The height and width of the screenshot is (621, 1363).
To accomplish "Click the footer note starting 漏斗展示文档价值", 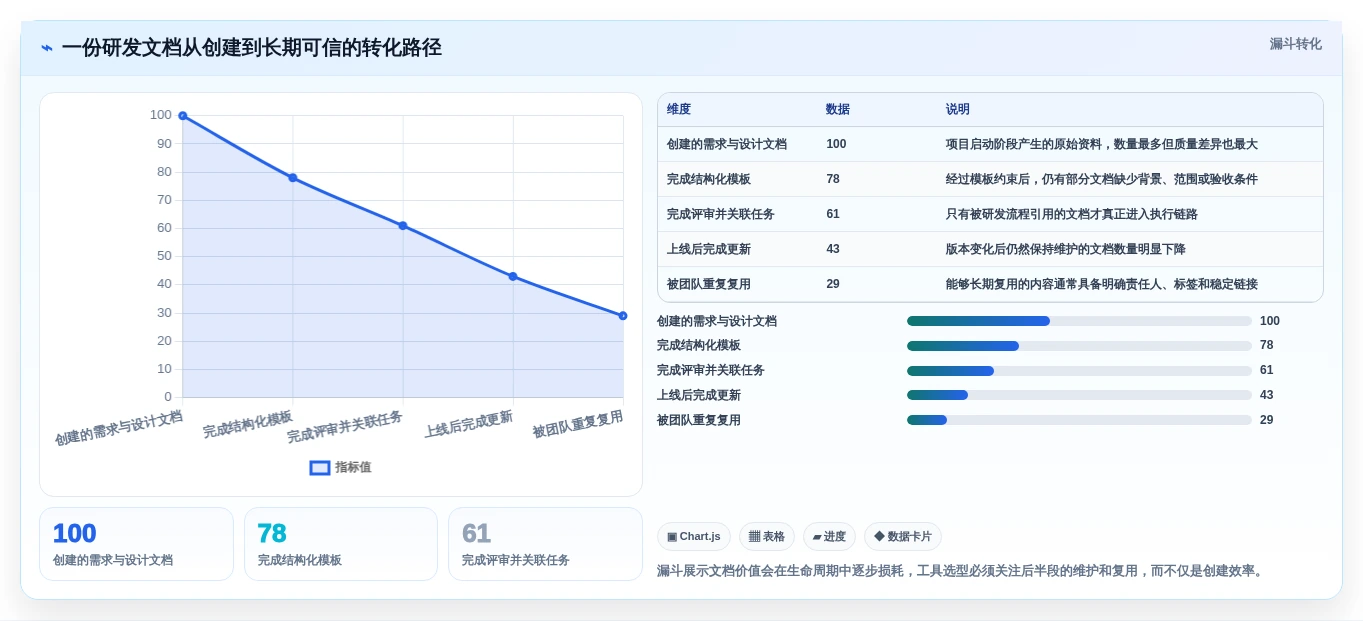I will click(962, 571).
